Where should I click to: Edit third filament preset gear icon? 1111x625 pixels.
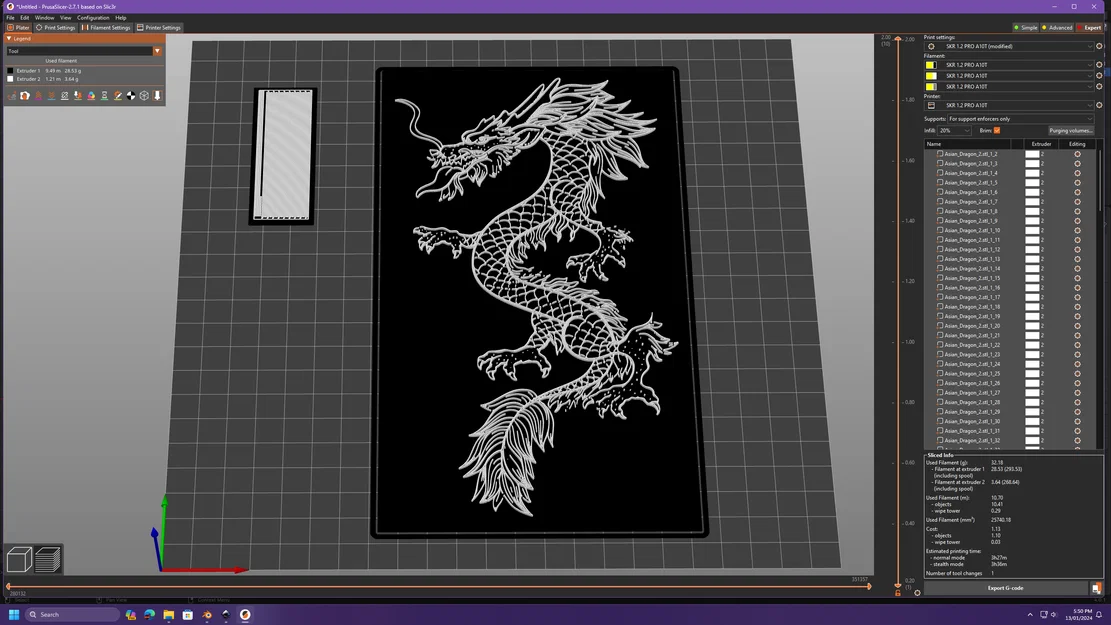click(x=1099, y=86)
